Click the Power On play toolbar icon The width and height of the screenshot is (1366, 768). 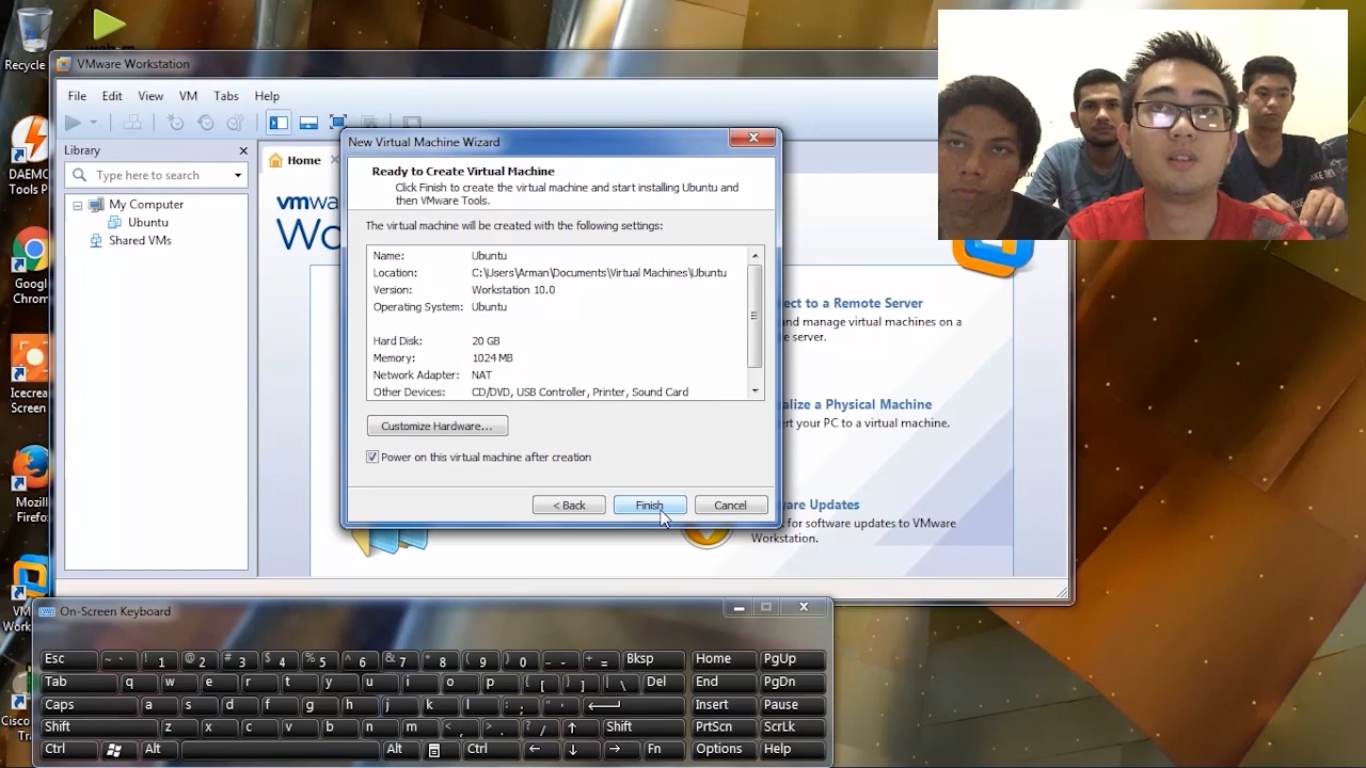(72, 122)
